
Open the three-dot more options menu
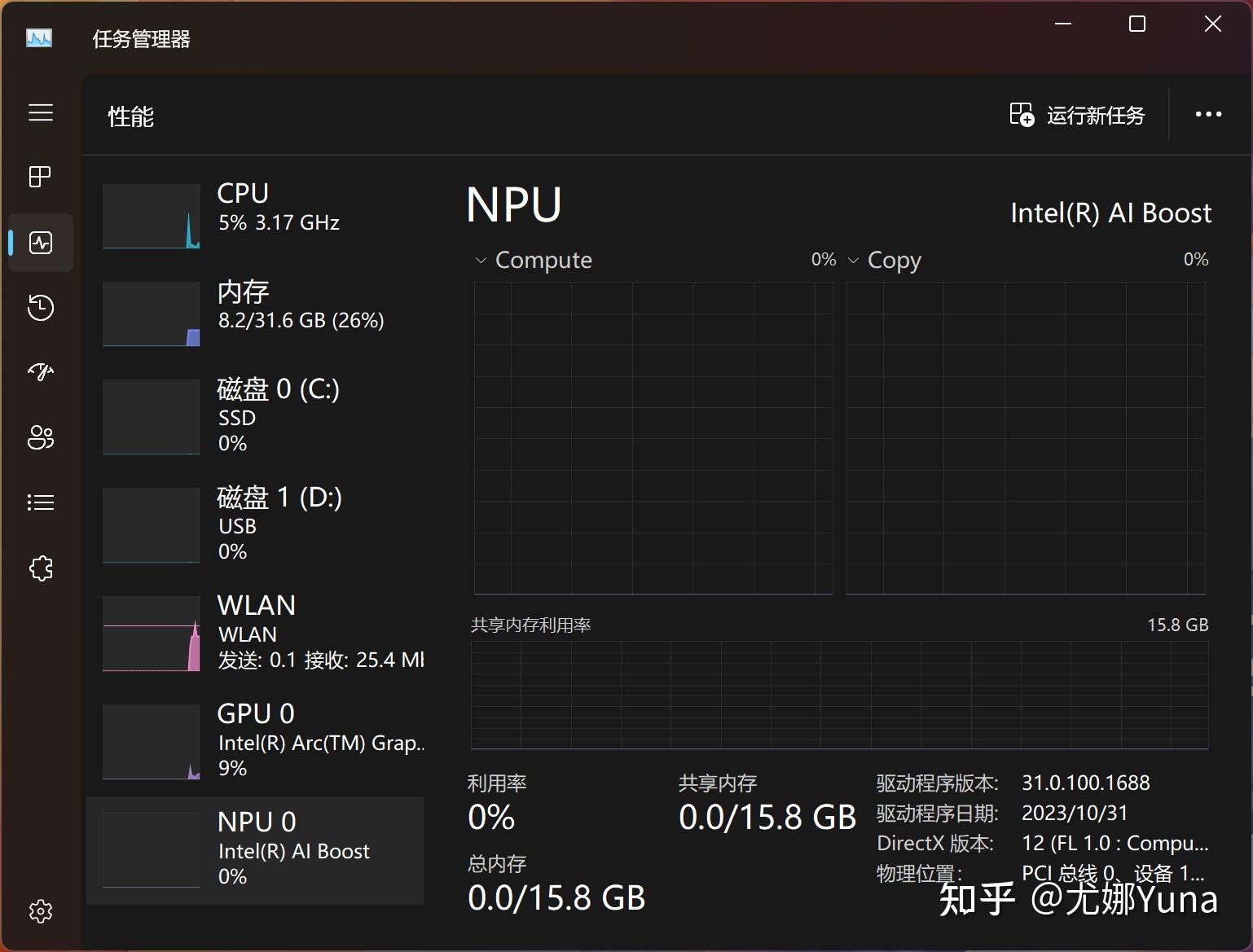coord(1208,114)
